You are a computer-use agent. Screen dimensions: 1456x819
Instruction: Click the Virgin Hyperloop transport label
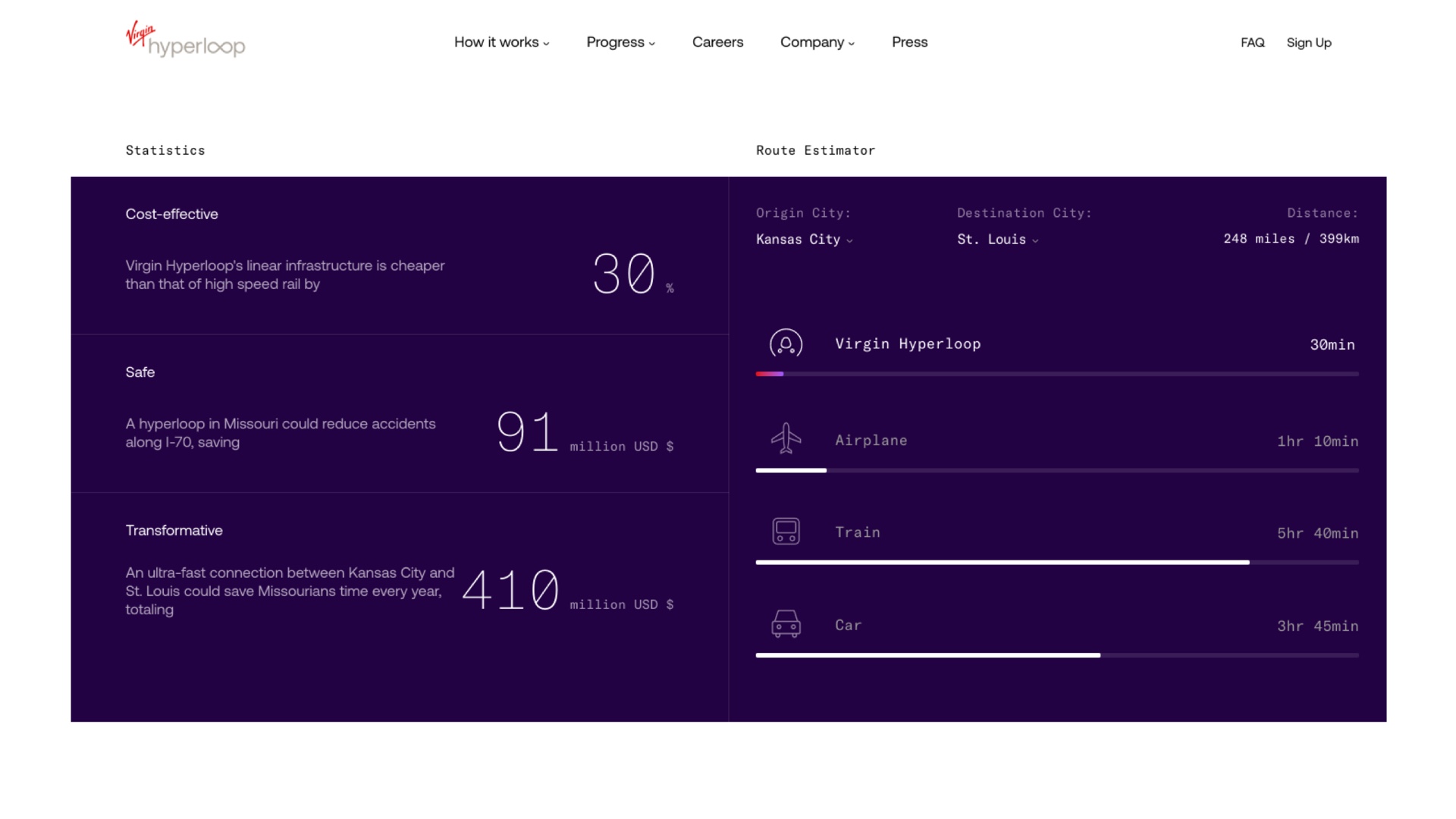point(908,344)
